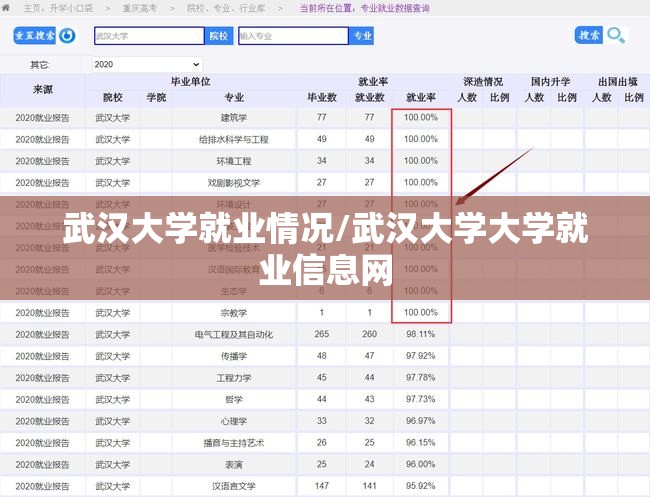This screenshot has height=497, width=650.
Task: Click the 专业 column header in the table
Action: pos(234,98)
